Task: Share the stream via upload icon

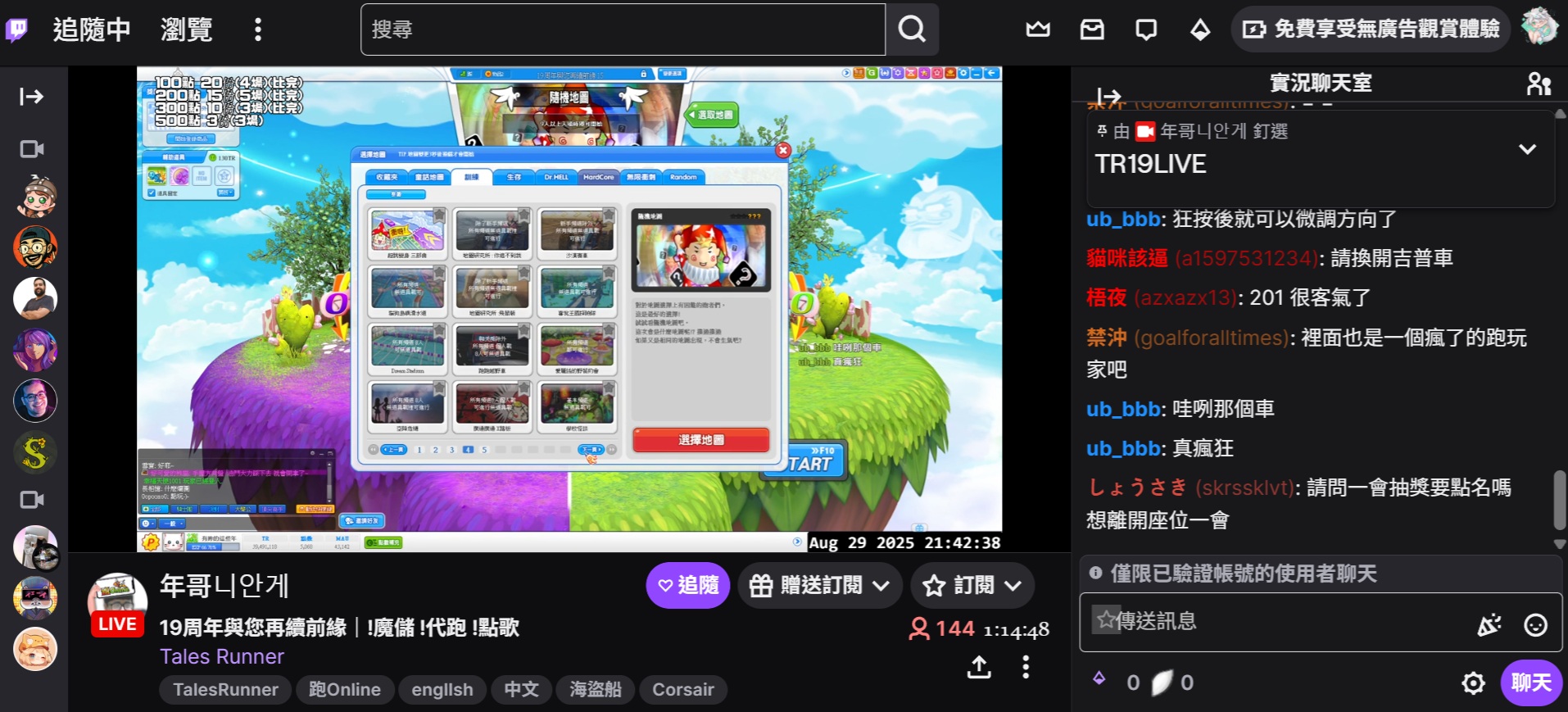Action: pos(979,667)
